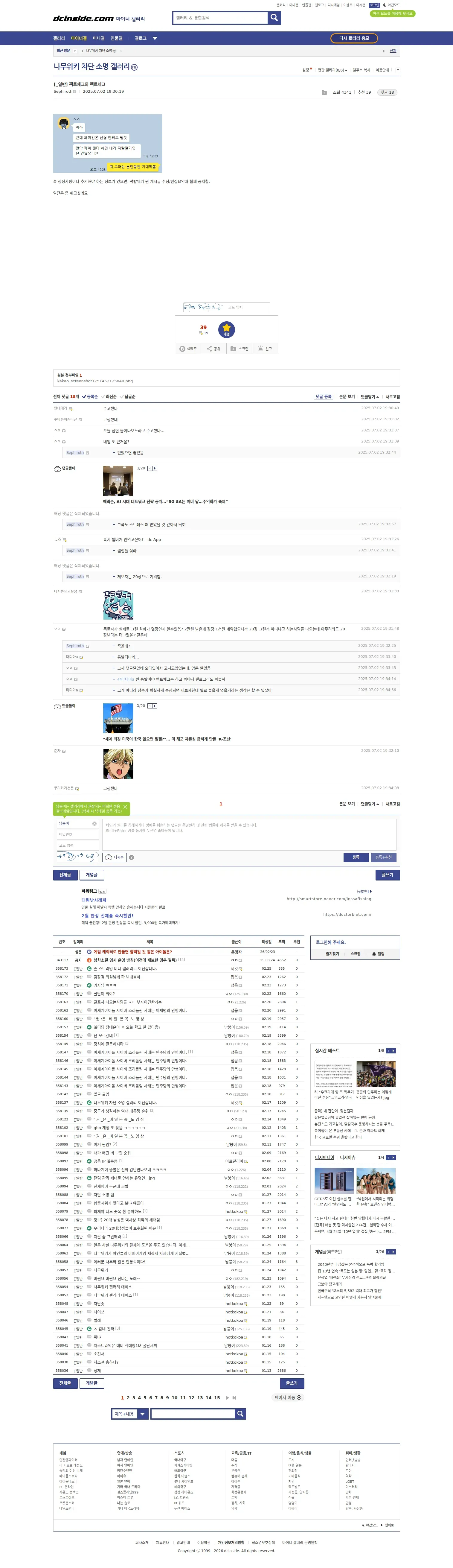
Task: Click the 전체글 button above post list
Action: tap(65, 875)
